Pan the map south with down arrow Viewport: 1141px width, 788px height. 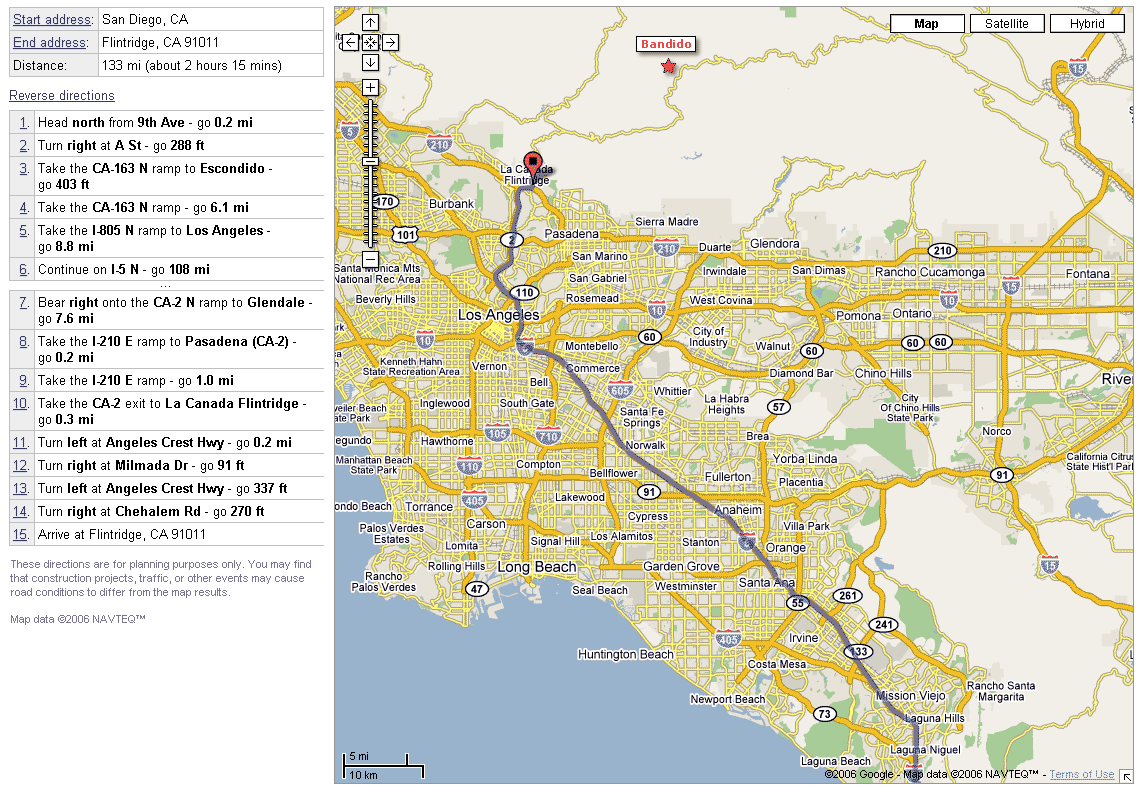[x=370, y=62]
